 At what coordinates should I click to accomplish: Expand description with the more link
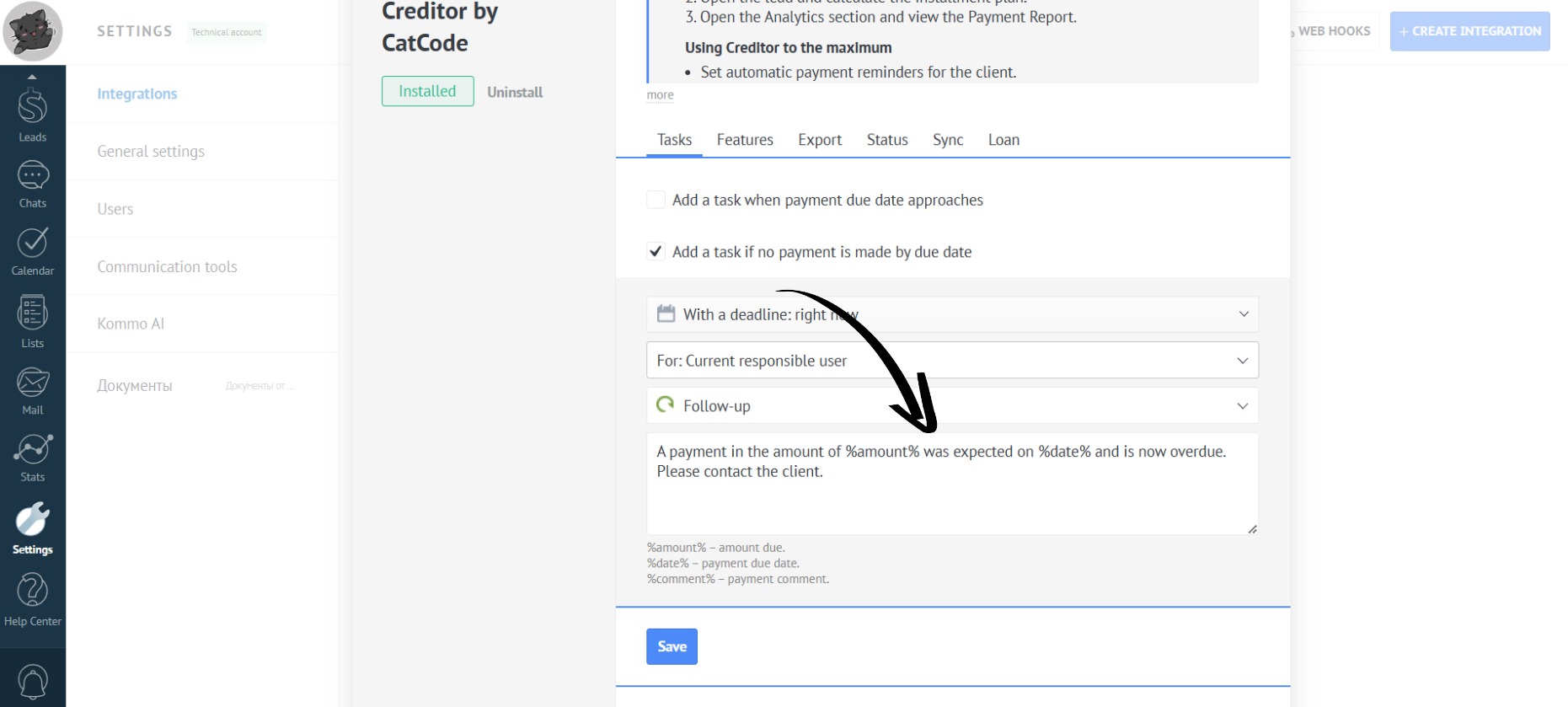(x=660, y=95)
